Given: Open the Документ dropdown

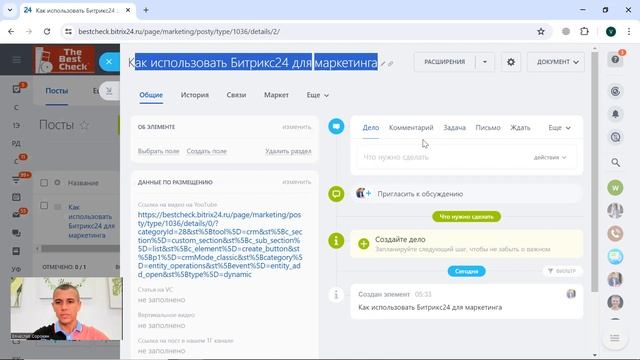Looking at the screenshot, I should coord(556,62).
